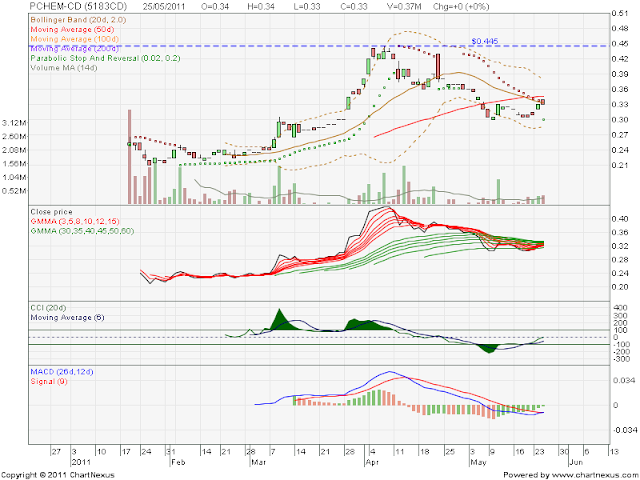
Task: Click the 2011 year label on date axis
Action: [x=80, y=462]
